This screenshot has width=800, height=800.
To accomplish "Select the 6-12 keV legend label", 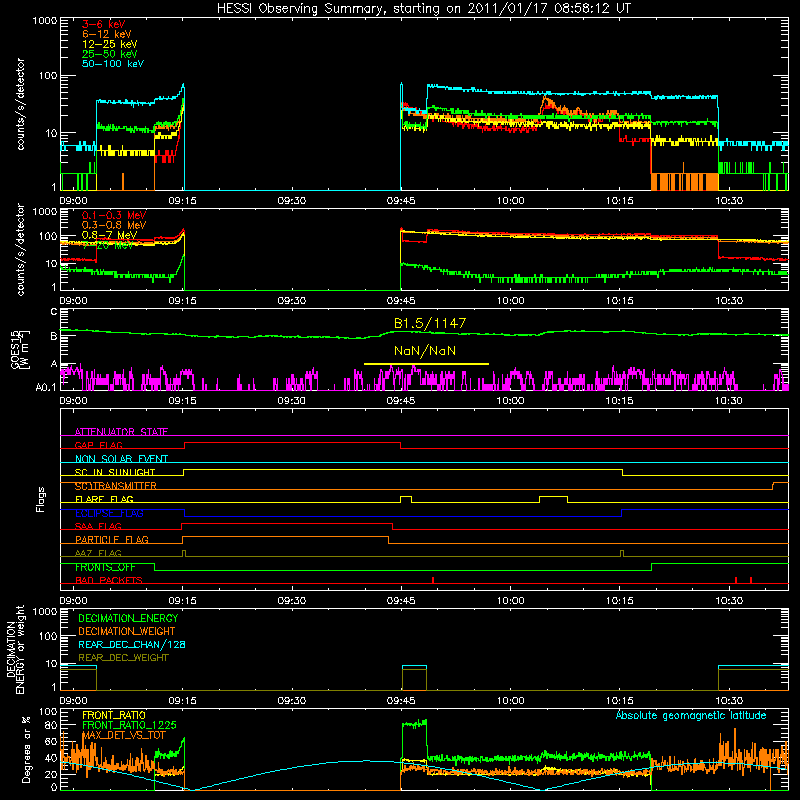I will [107, 34].
